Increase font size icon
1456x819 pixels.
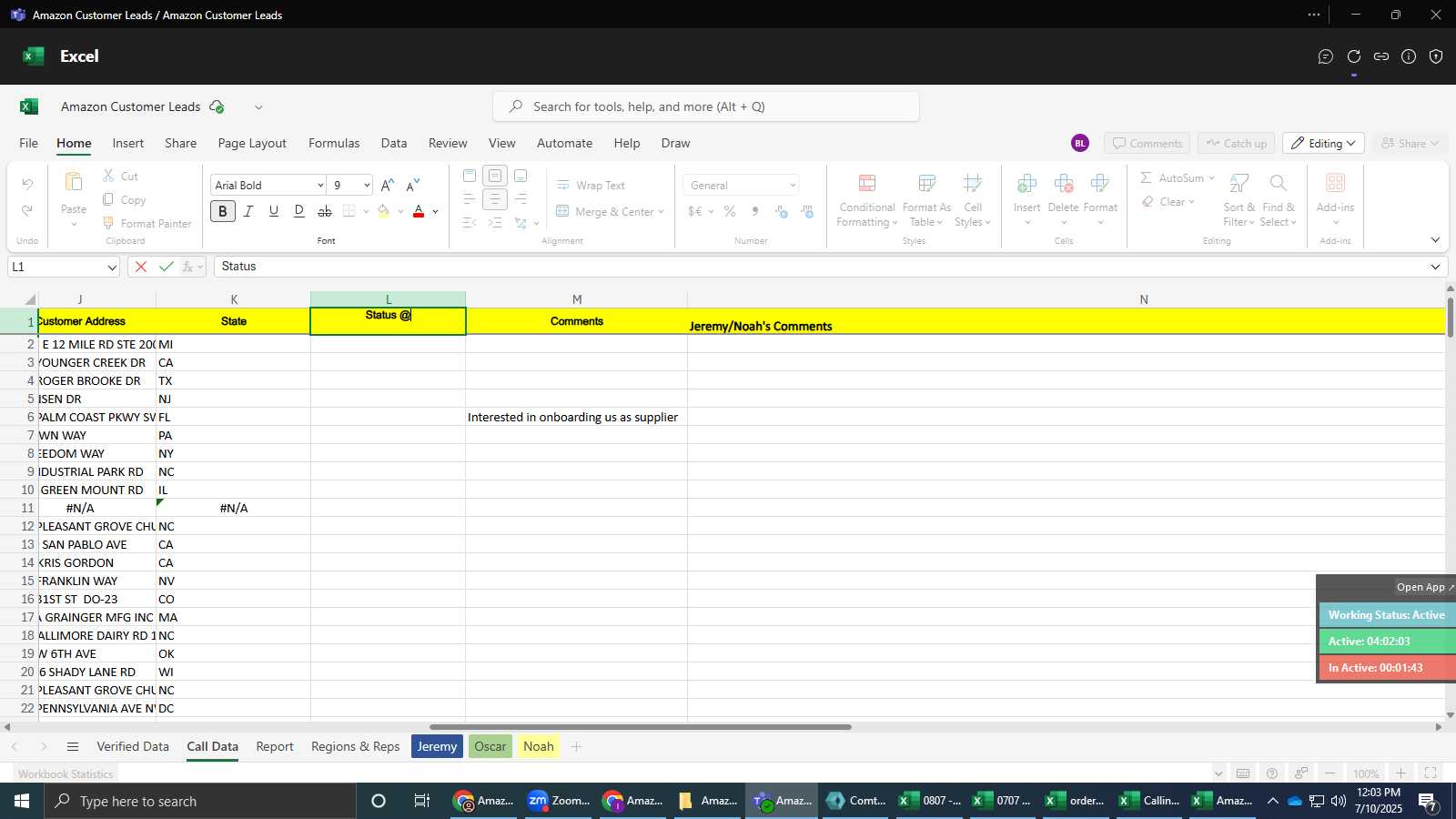(388, 186)
